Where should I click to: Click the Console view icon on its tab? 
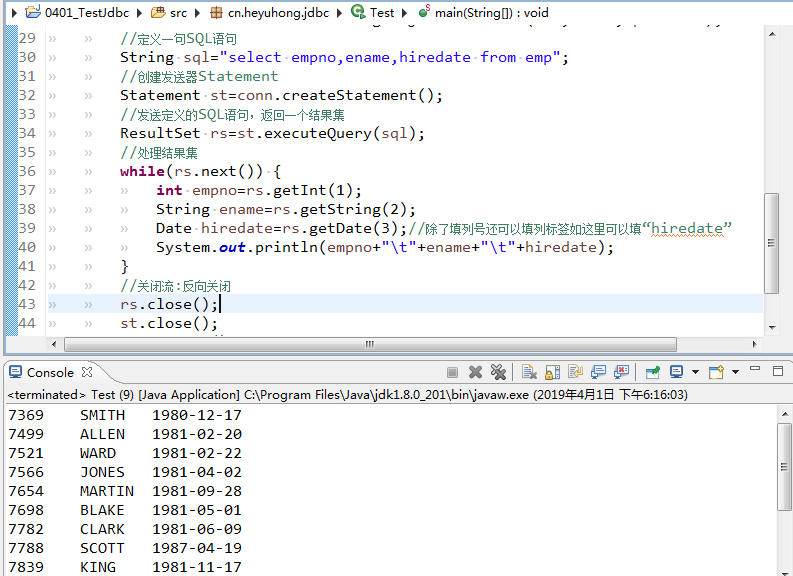pyautogui.click(x=16, y=372)
